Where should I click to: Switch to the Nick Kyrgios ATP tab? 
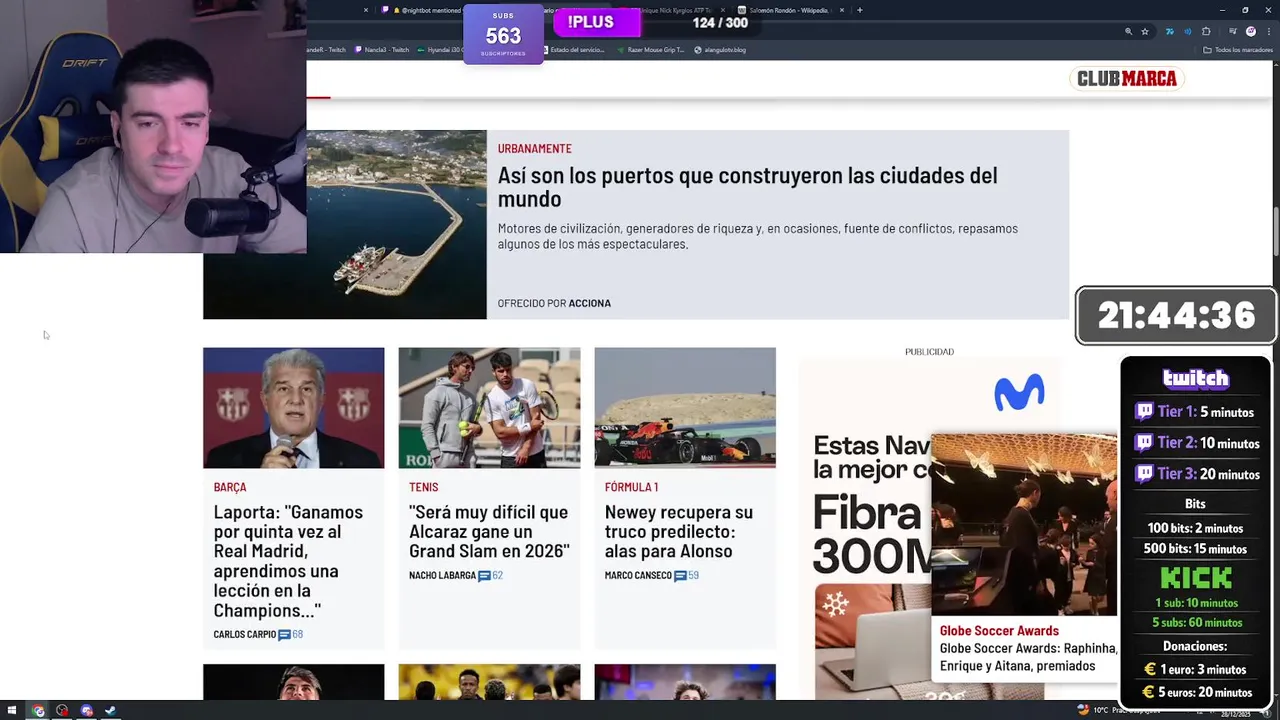click(x=675, y=10)
